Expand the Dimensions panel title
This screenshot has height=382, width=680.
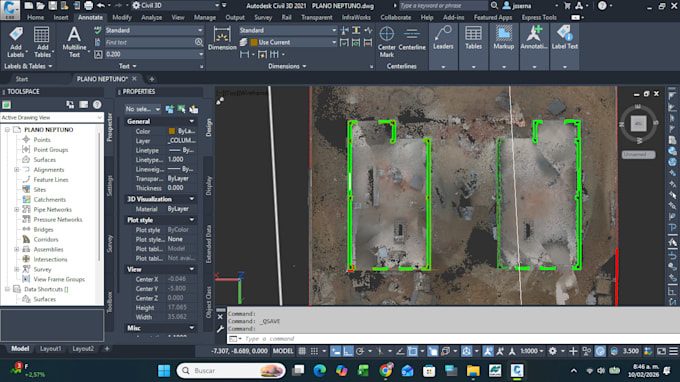click(x=287, y=66)
